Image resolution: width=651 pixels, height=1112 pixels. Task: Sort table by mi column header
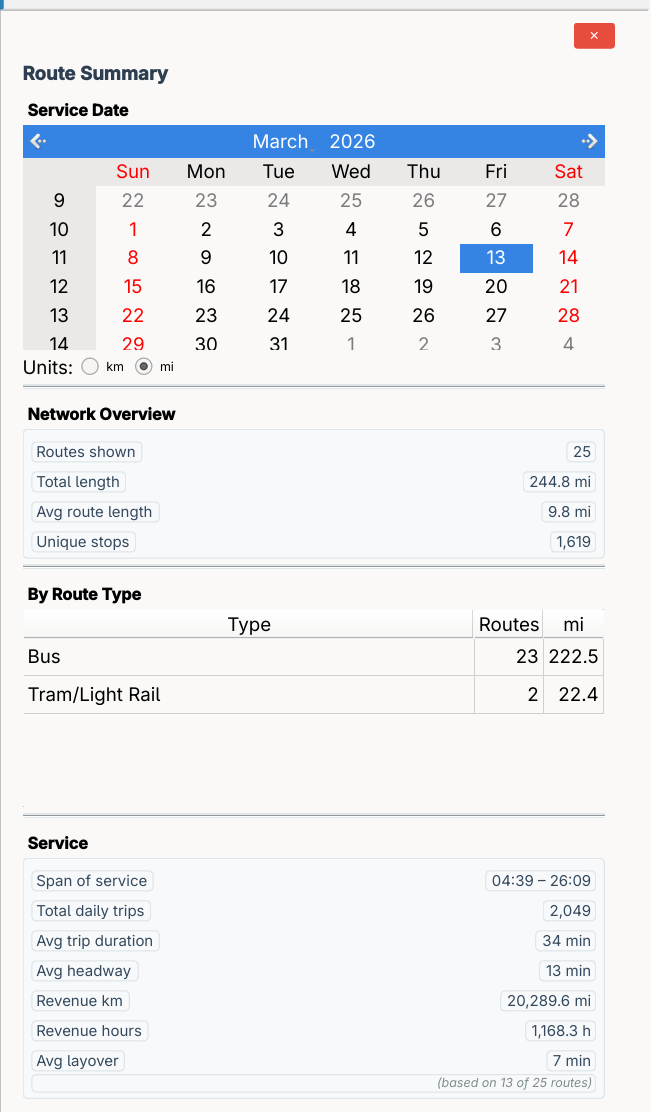coord(573,625)
